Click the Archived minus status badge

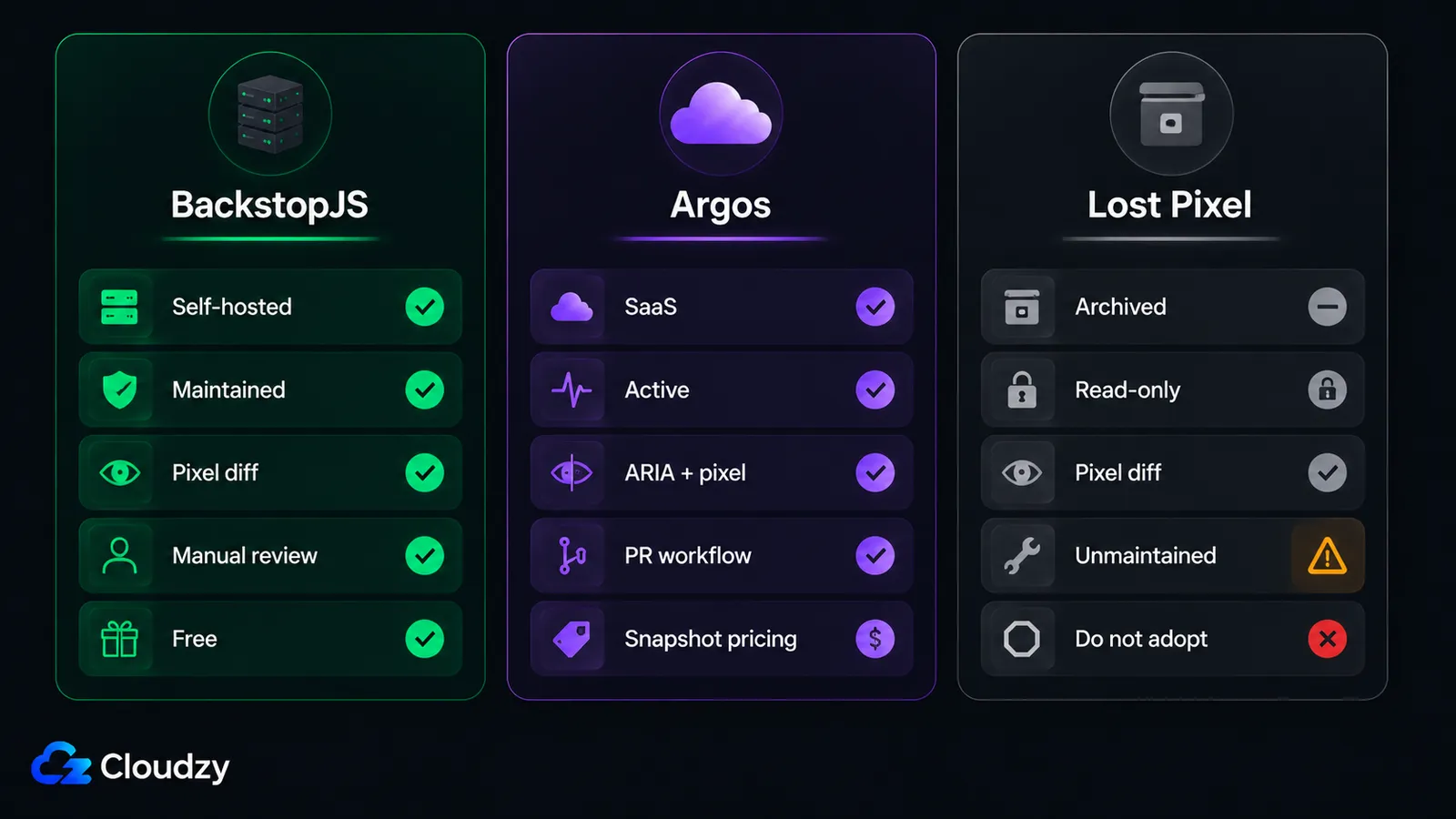click(x=1328, y=307)
